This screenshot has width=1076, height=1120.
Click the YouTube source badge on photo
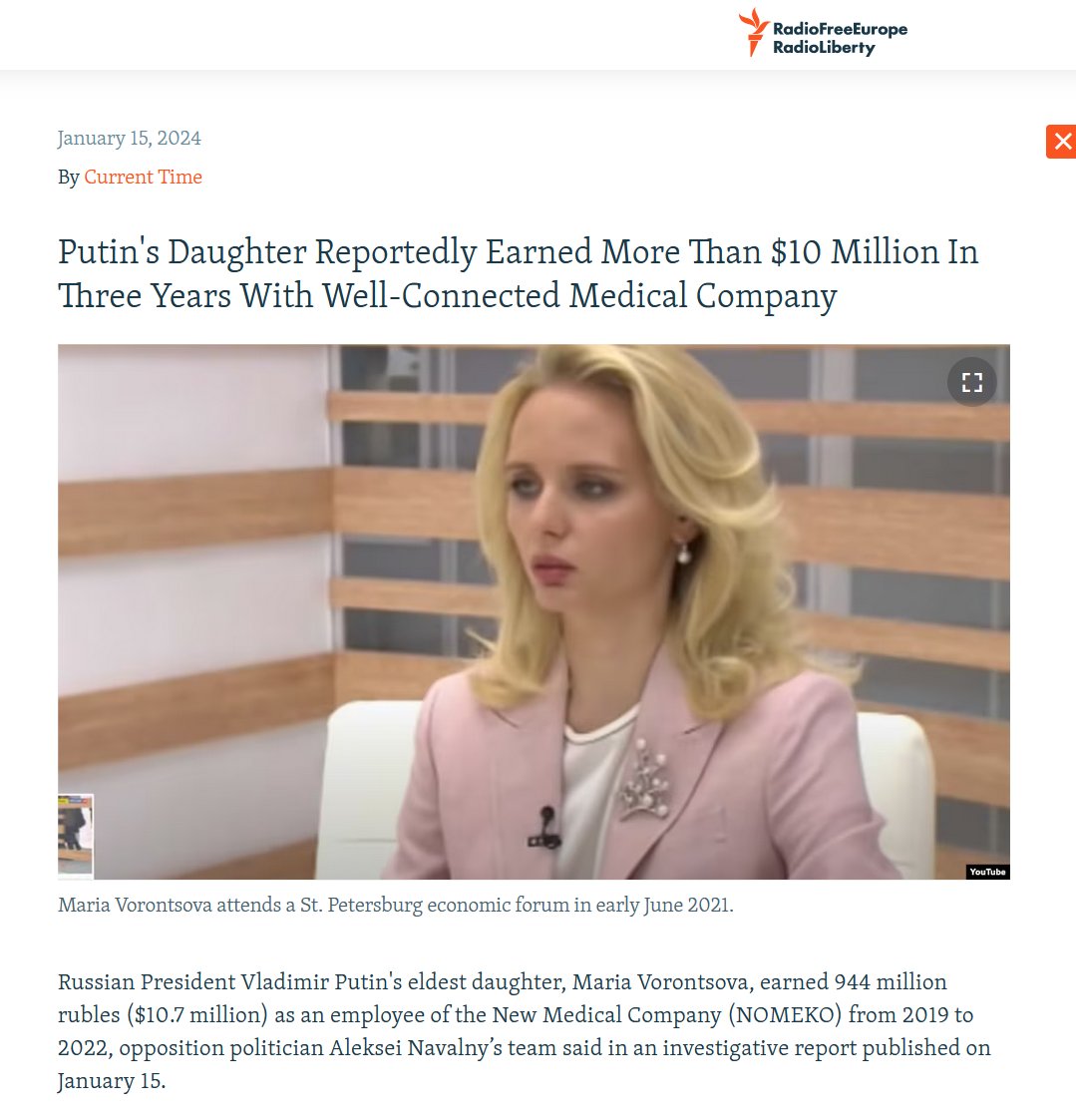point(987,872)
